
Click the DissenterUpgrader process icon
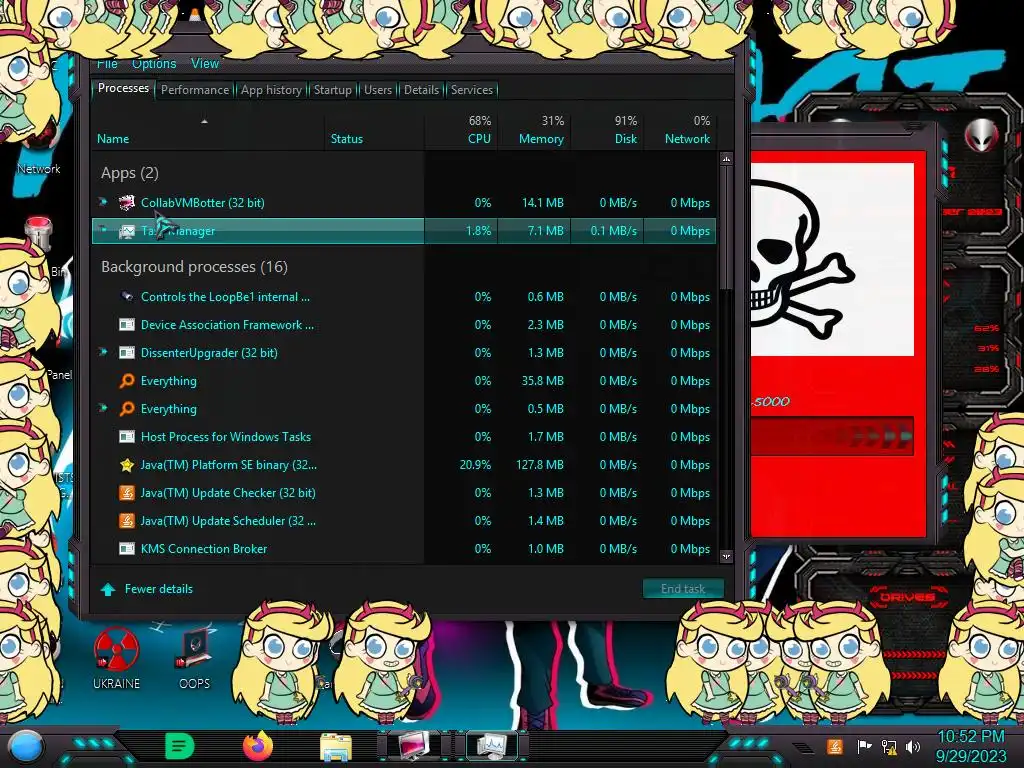click(127, 353)
